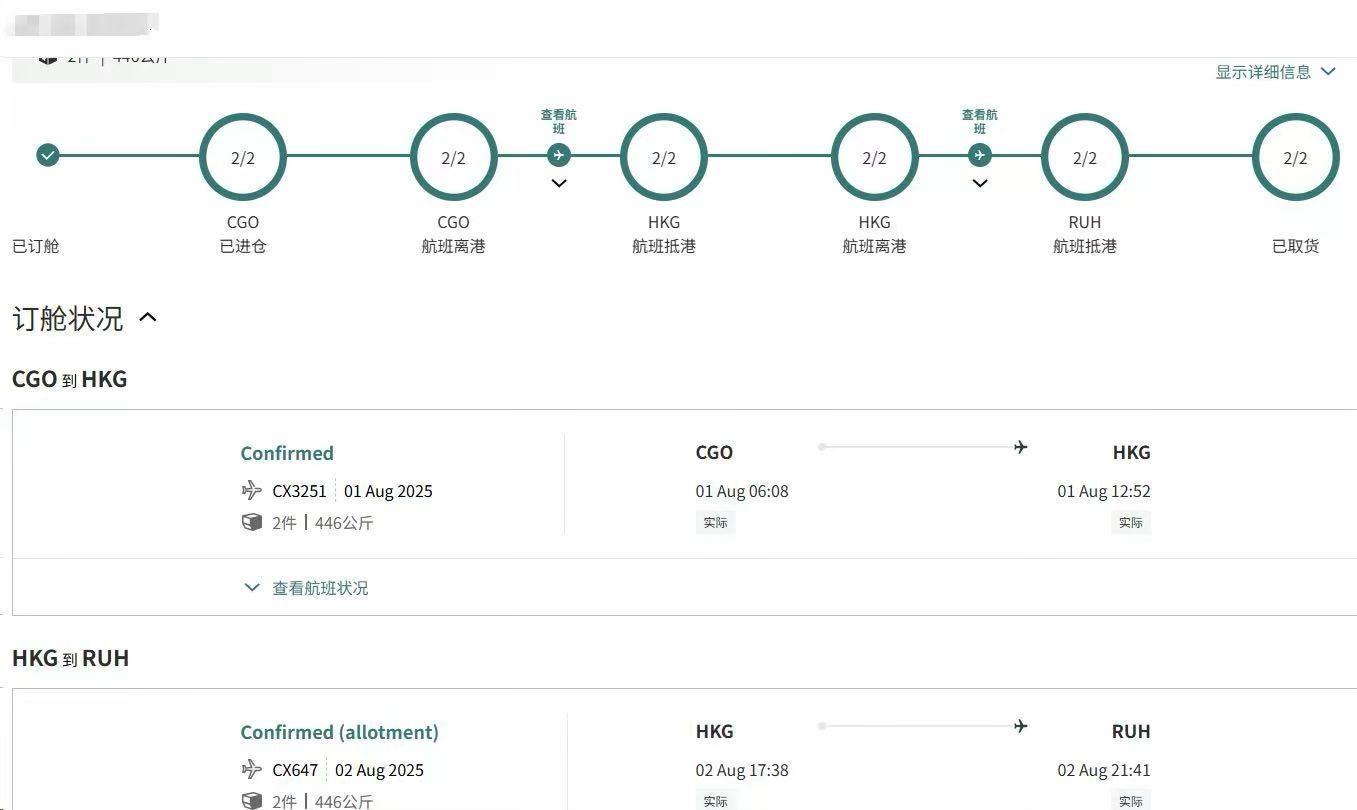
Task: Click package icon under flight CX3251
Action: [252, 522]
